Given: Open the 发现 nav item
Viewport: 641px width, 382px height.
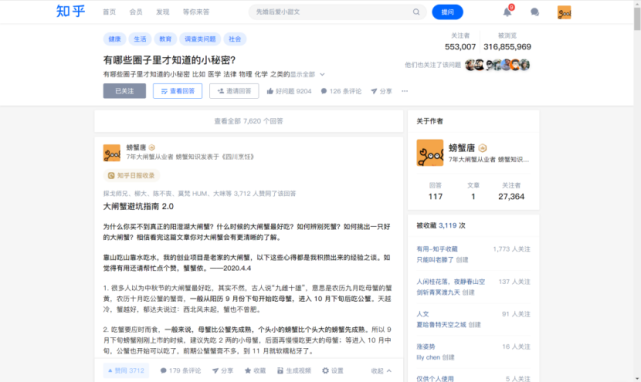Looking at the screenshot, I should point(162,12).
